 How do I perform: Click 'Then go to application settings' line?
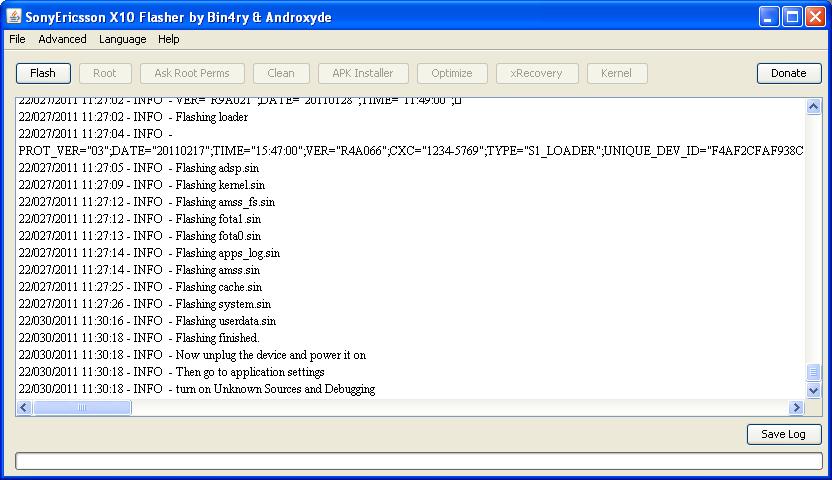(171, 371)
